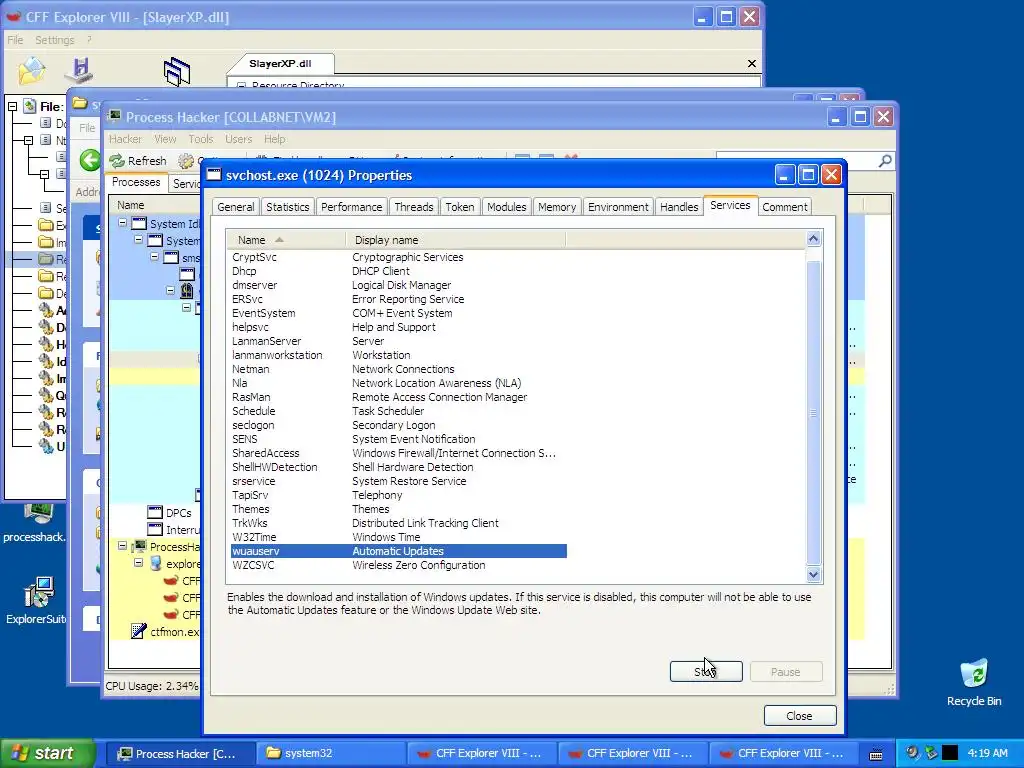Select the System Idle process icon
The image size is (1024, 768).
point(139,224)
